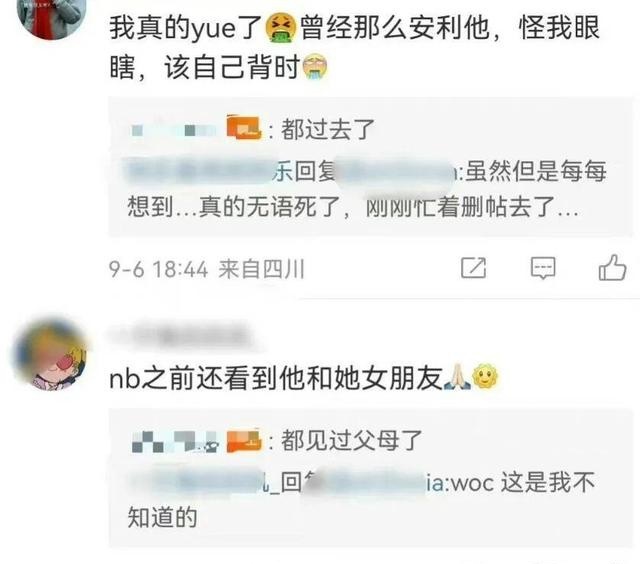Open the top commenter's avatar
Screen dimensions: 640x564
pos(52,16)
